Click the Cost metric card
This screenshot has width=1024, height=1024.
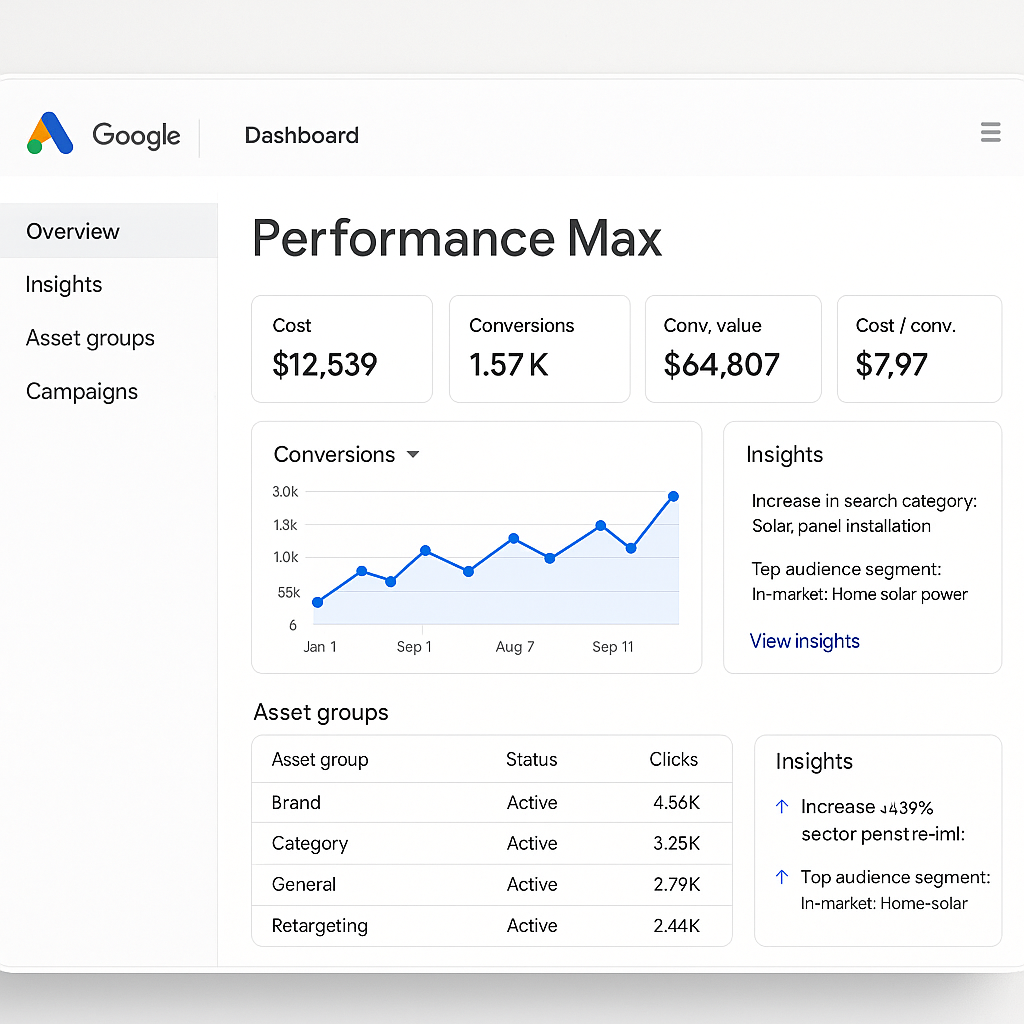pos(341,348)
